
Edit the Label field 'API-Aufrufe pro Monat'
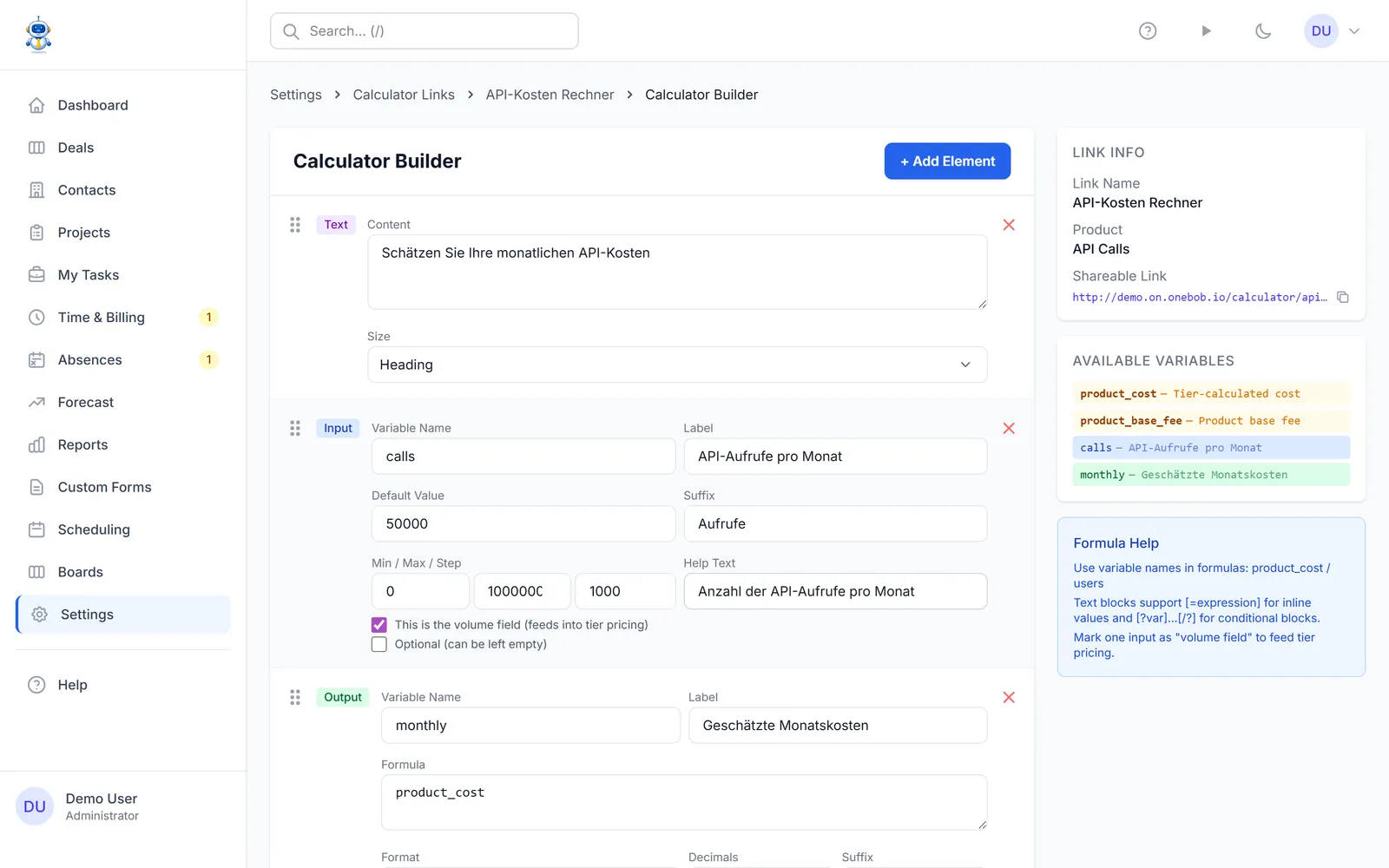835,457
